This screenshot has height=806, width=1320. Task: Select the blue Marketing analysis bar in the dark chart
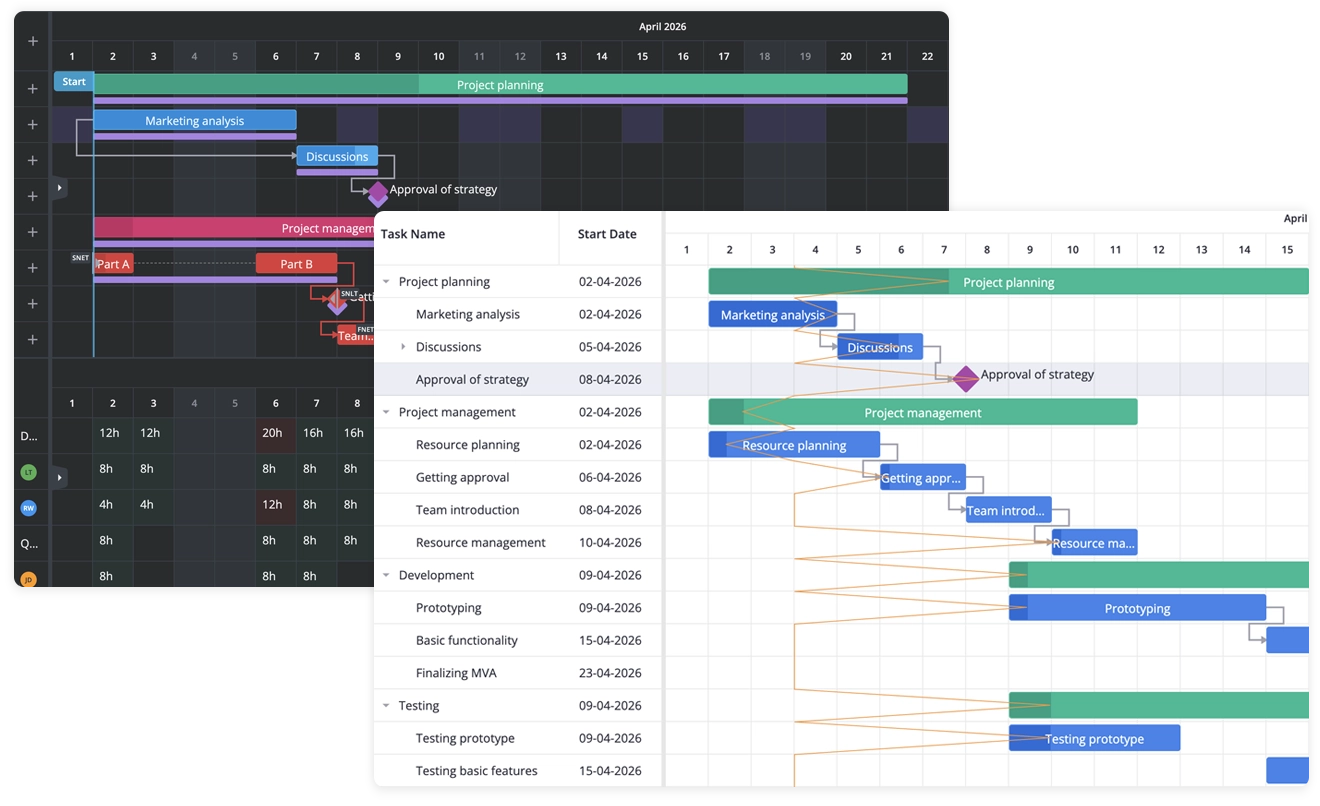[195, 121]
